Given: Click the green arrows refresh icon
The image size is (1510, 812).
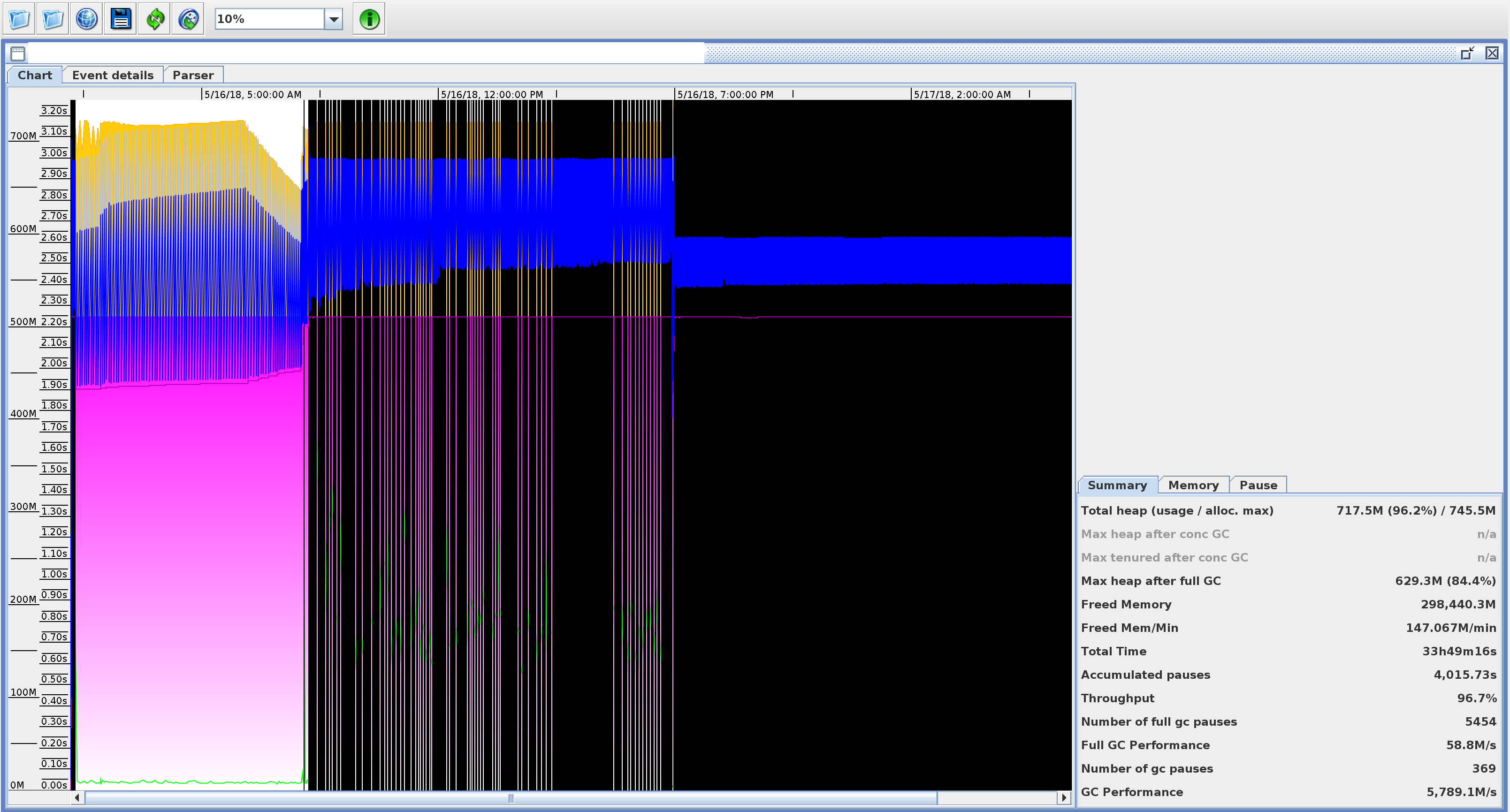Looking at the screenshot, I should pyautogui.click(x=155, y=19).
